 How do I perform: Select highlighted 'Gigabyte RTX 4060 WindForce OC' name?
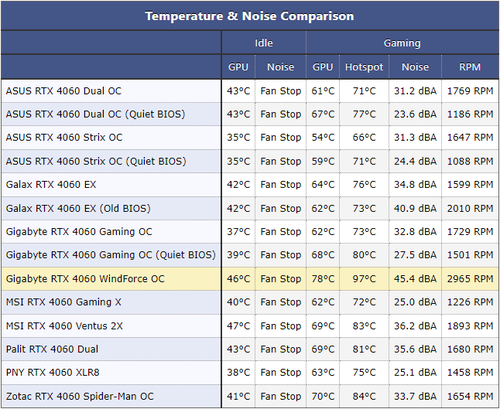point(85,279)
